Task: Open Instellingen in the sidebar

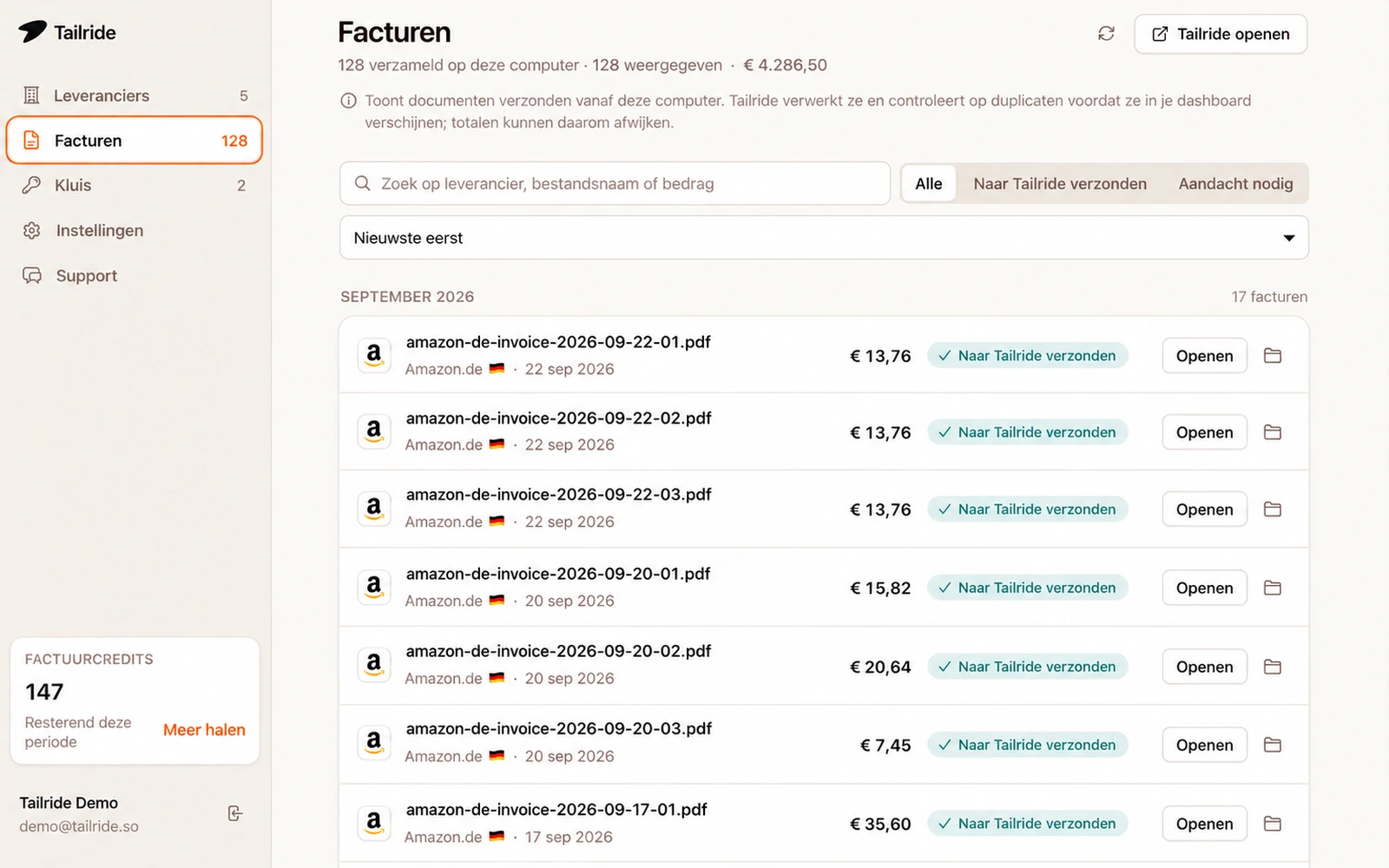Action: 135,230
